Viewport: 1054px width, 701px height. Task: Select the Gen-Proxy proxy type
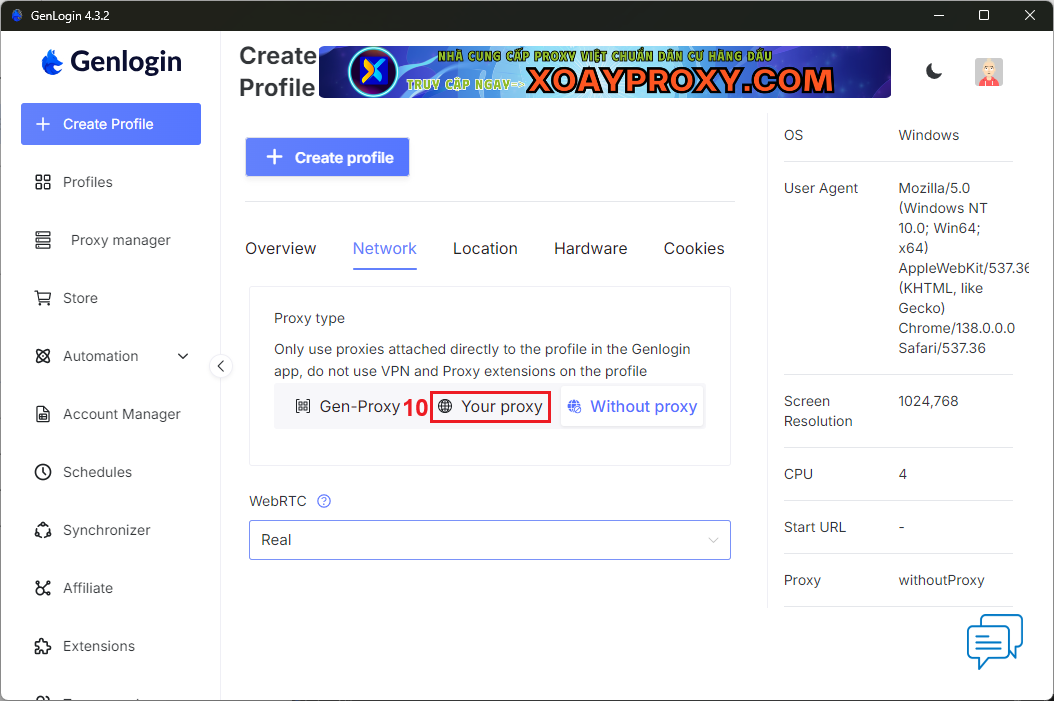[x=347, y=407]
